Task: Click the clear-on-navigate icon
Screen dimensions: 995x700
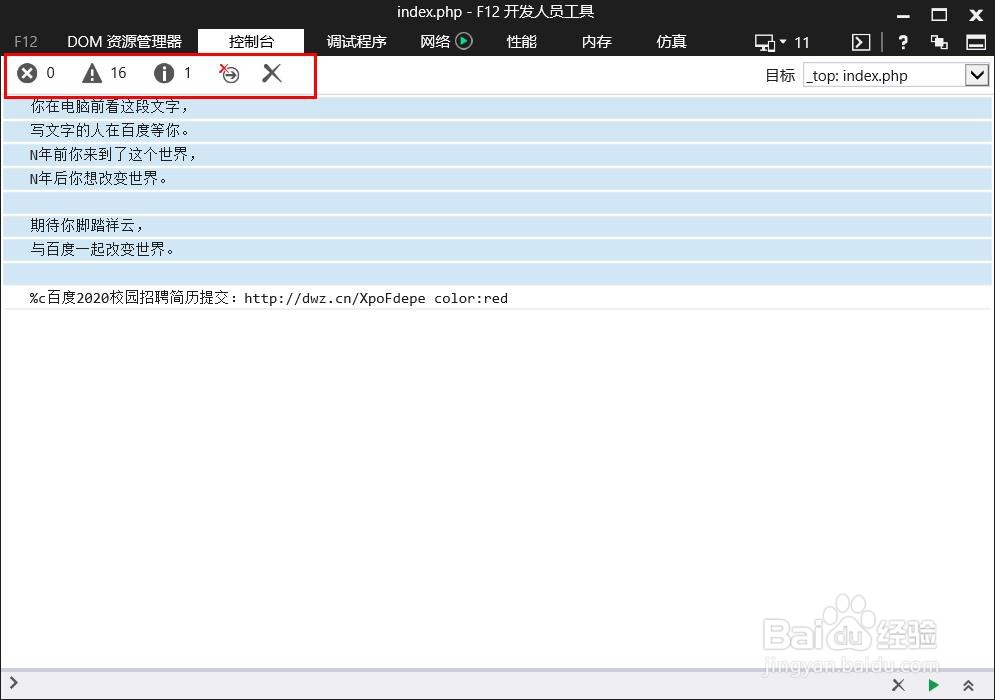Action: [229, 74]
